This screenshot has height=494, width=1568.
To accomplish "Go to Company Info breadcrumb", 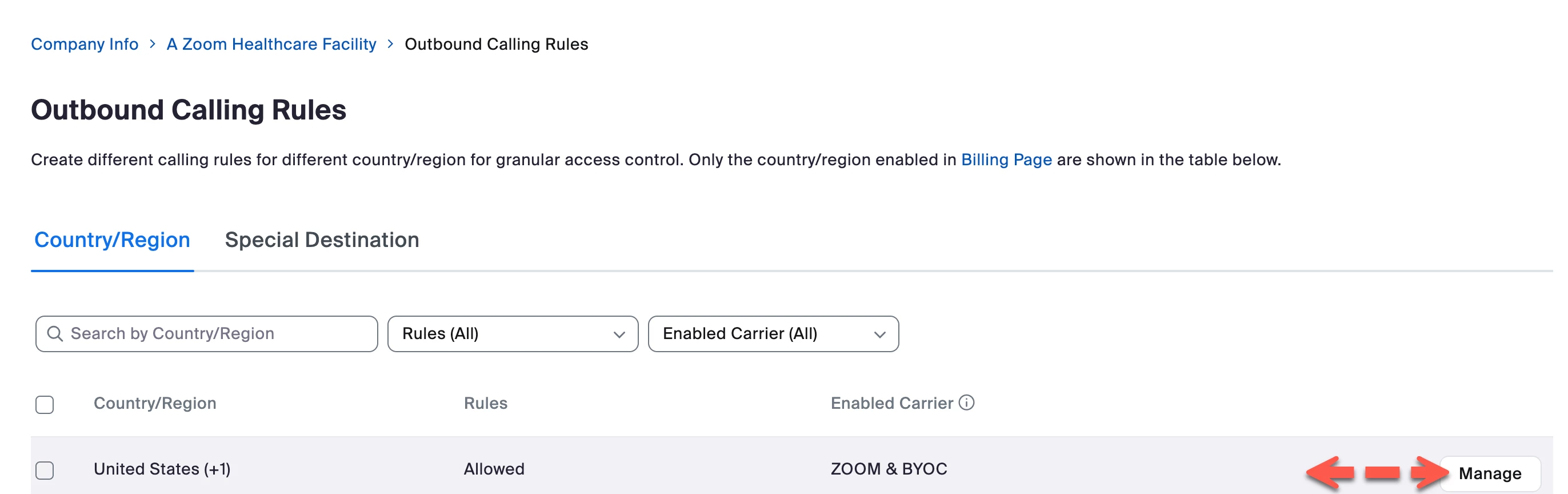I will tap(85, 44).
